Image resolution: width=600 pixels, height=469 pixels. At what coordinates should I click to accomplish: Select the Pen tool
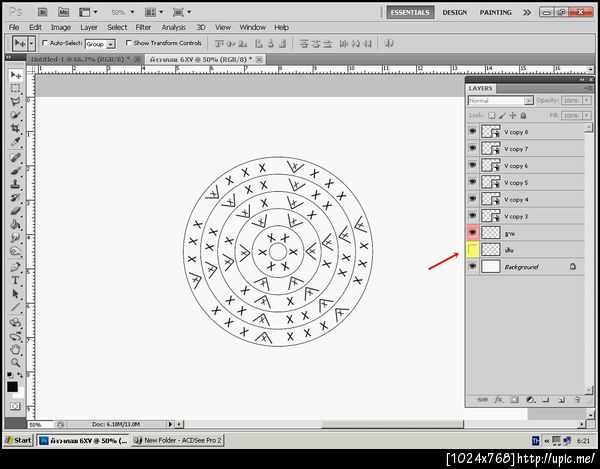pyautogui.click(x=15, y=267)
